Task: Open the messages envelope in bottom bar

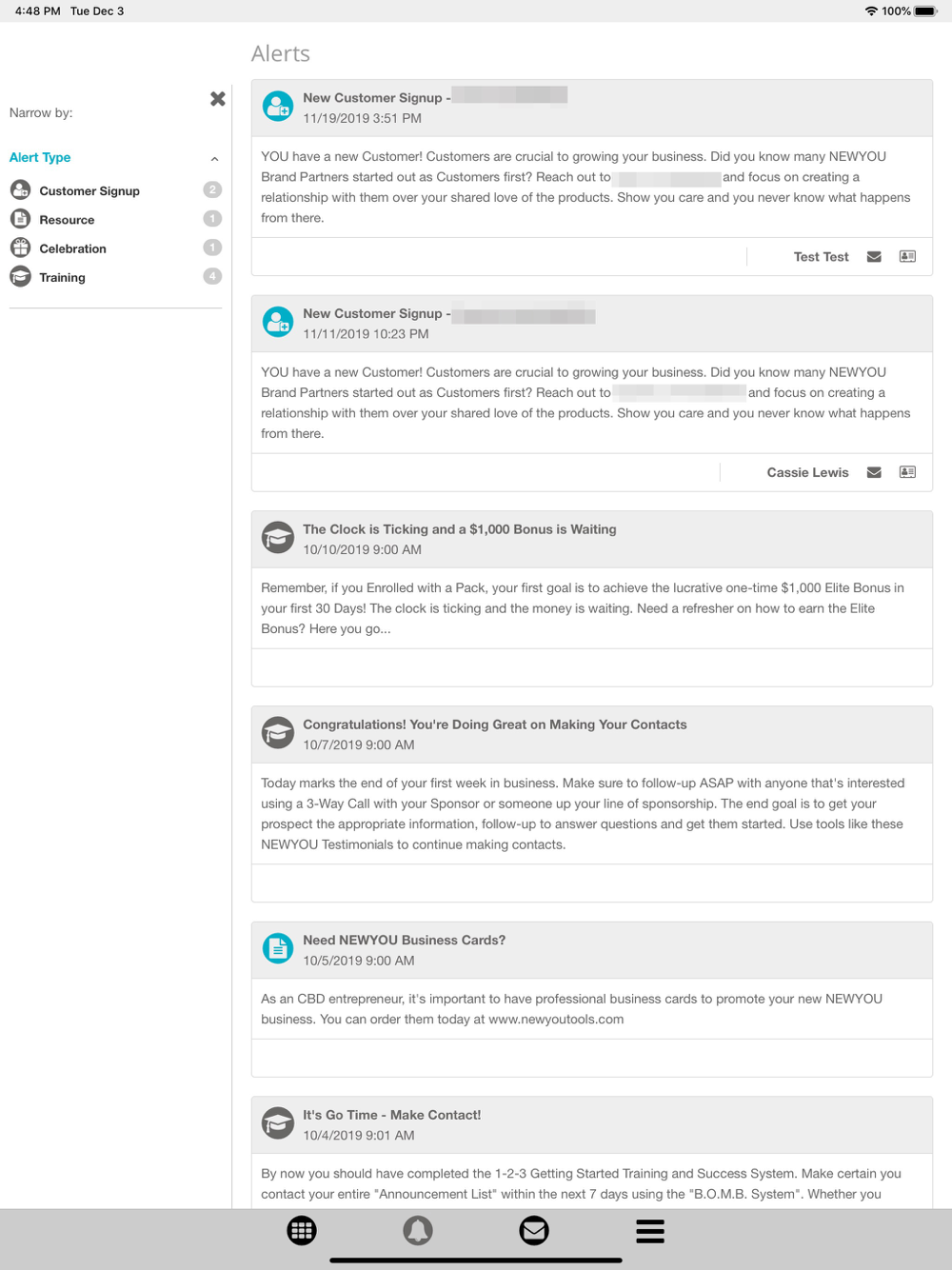Action: [x=534, y=1230]
